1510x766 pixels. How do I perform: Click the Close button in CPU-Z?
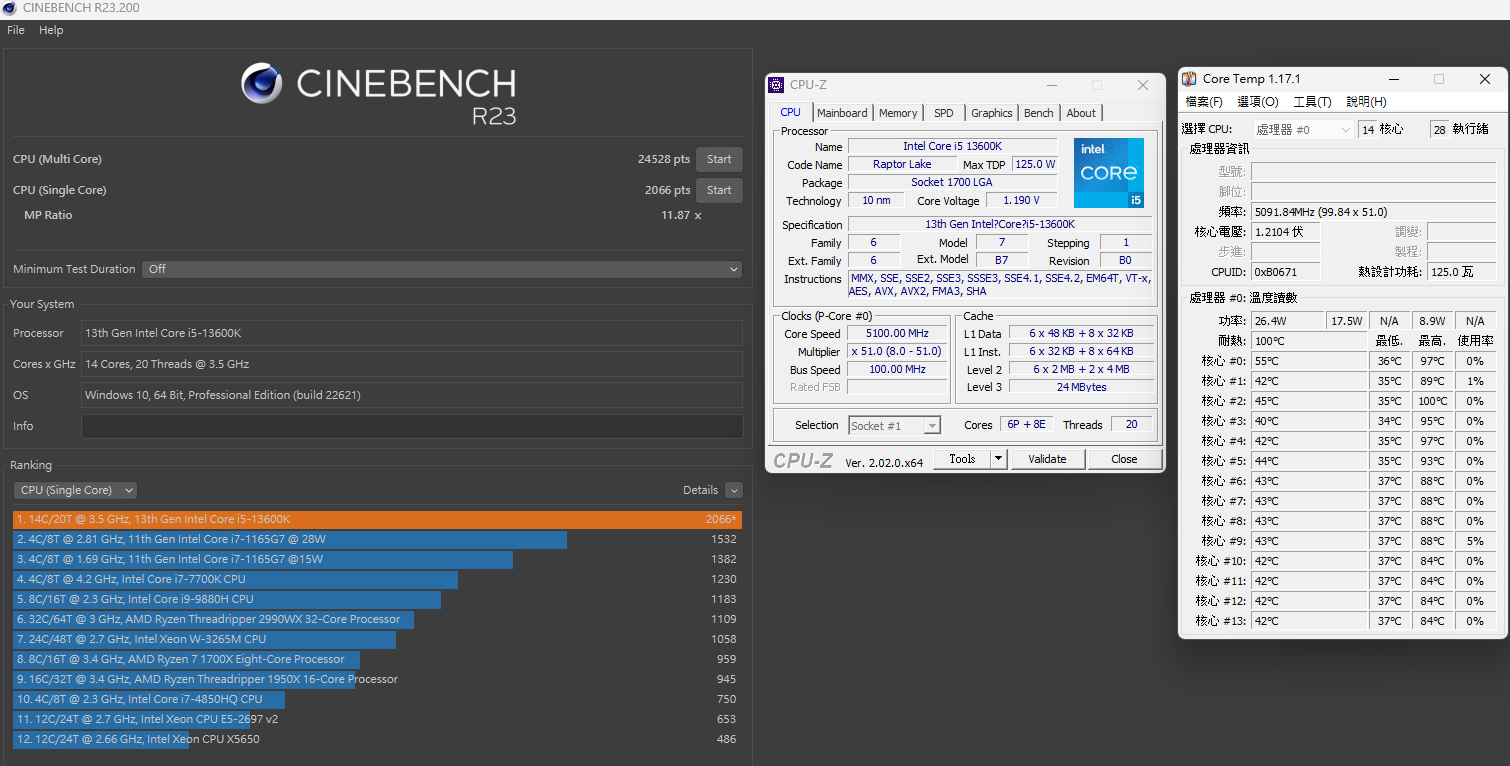tap(1124, 459)
